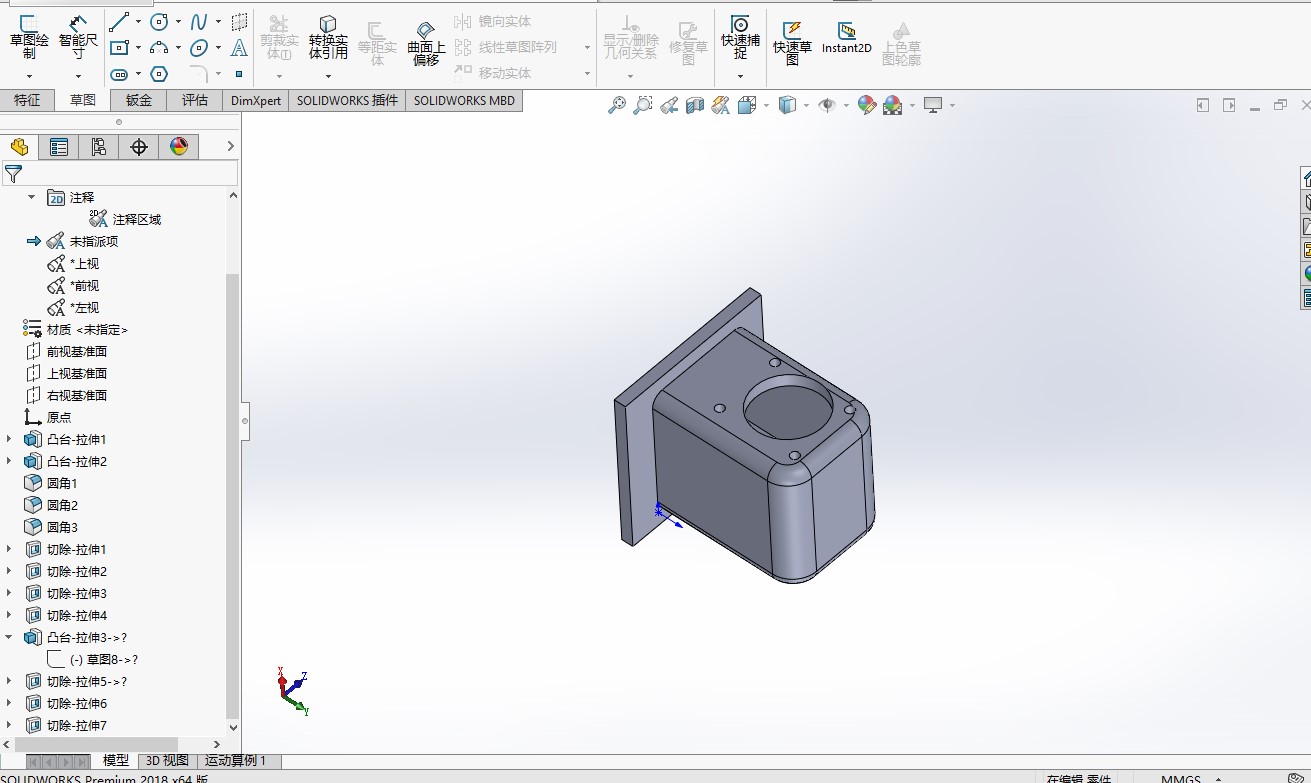
Task: Select the Line sketch tool
Action: [x=119, y=21]
